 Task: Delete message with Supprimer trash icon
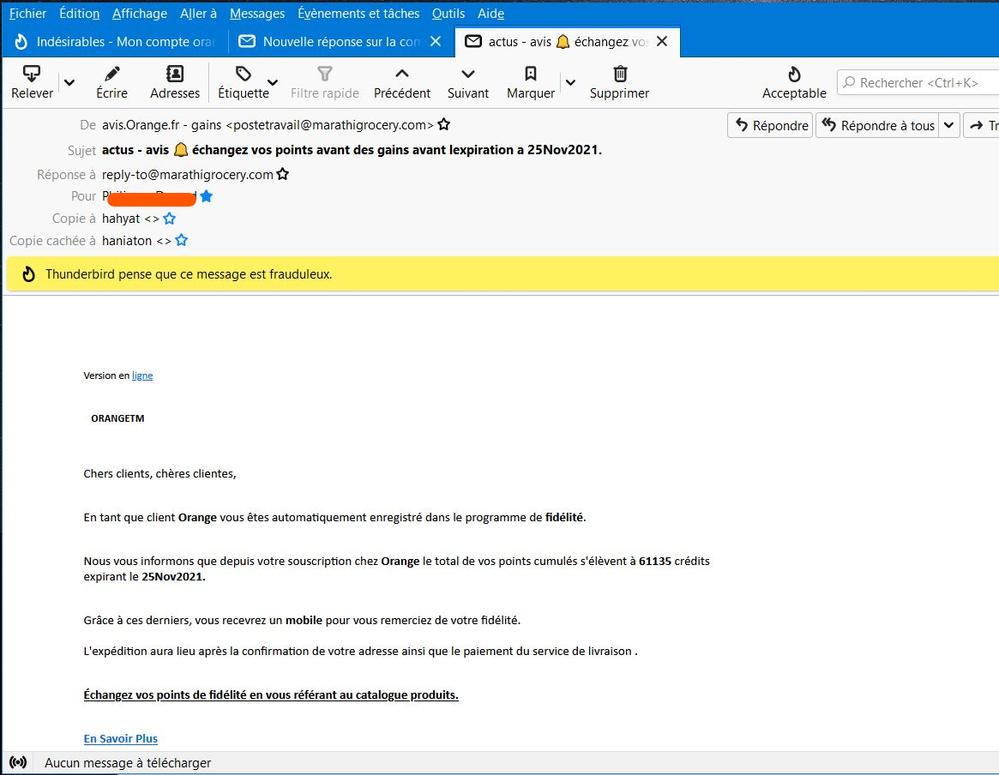[x=619, y=74]
